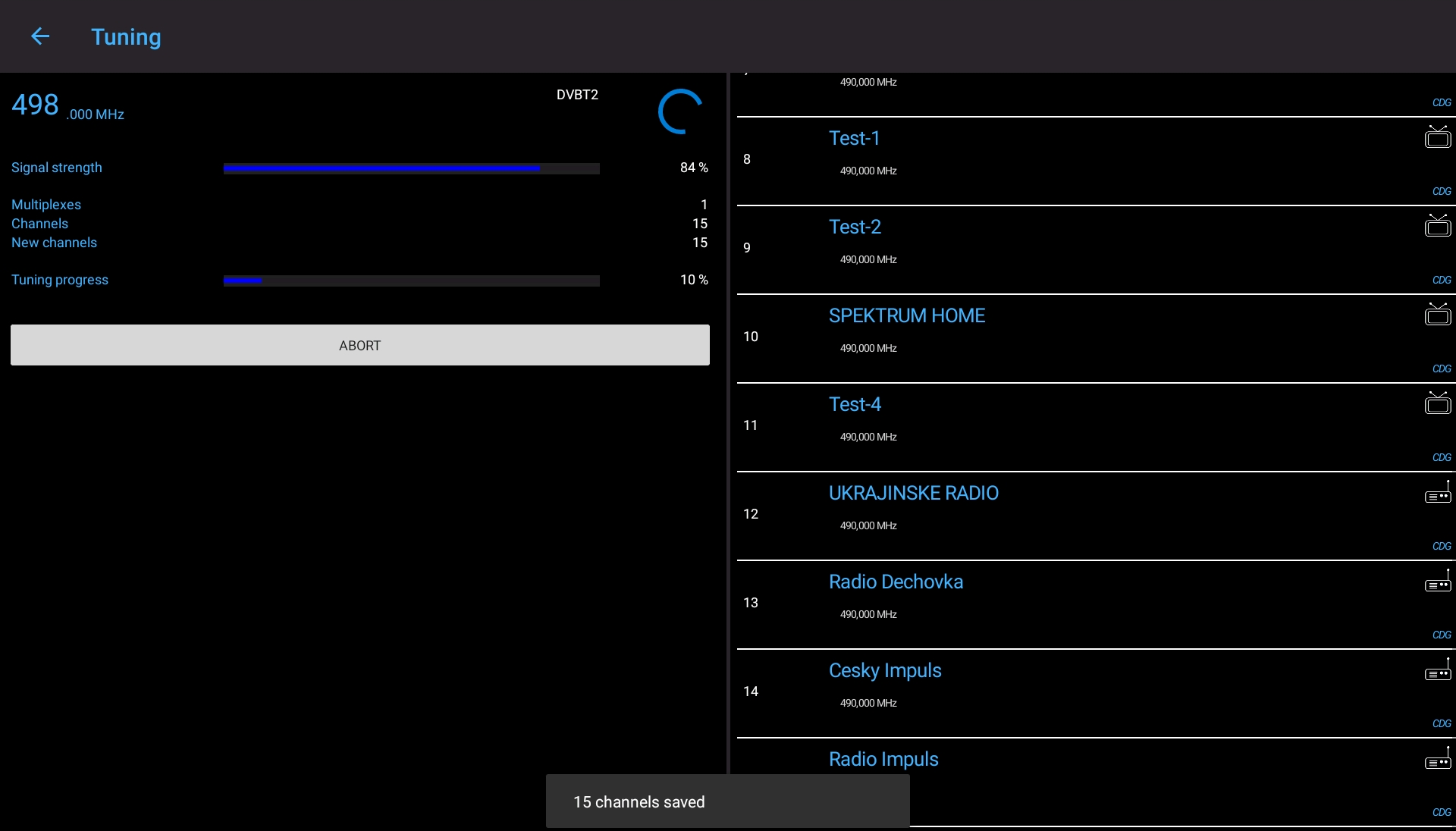Viewport: 1456px width, 831px height.
Task: Click channel number 9
Action: (747, 248)
